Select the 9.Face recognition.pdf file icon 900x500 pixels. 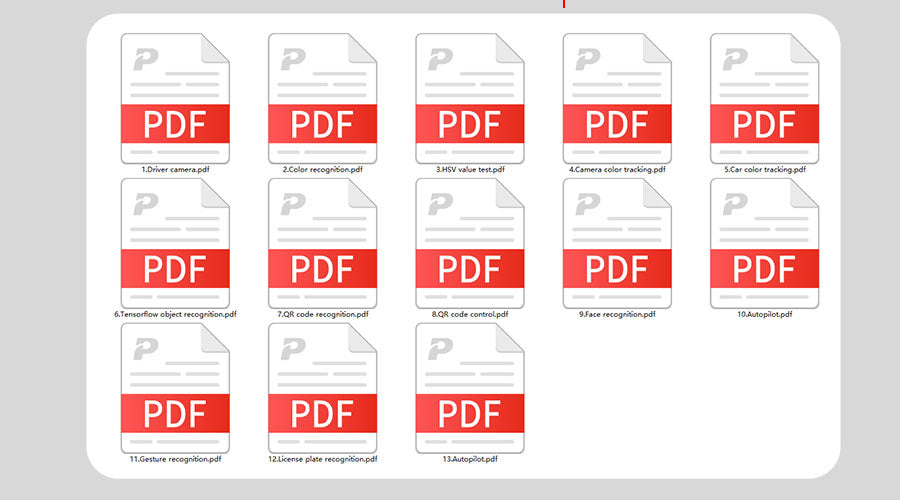coord(617,243)
